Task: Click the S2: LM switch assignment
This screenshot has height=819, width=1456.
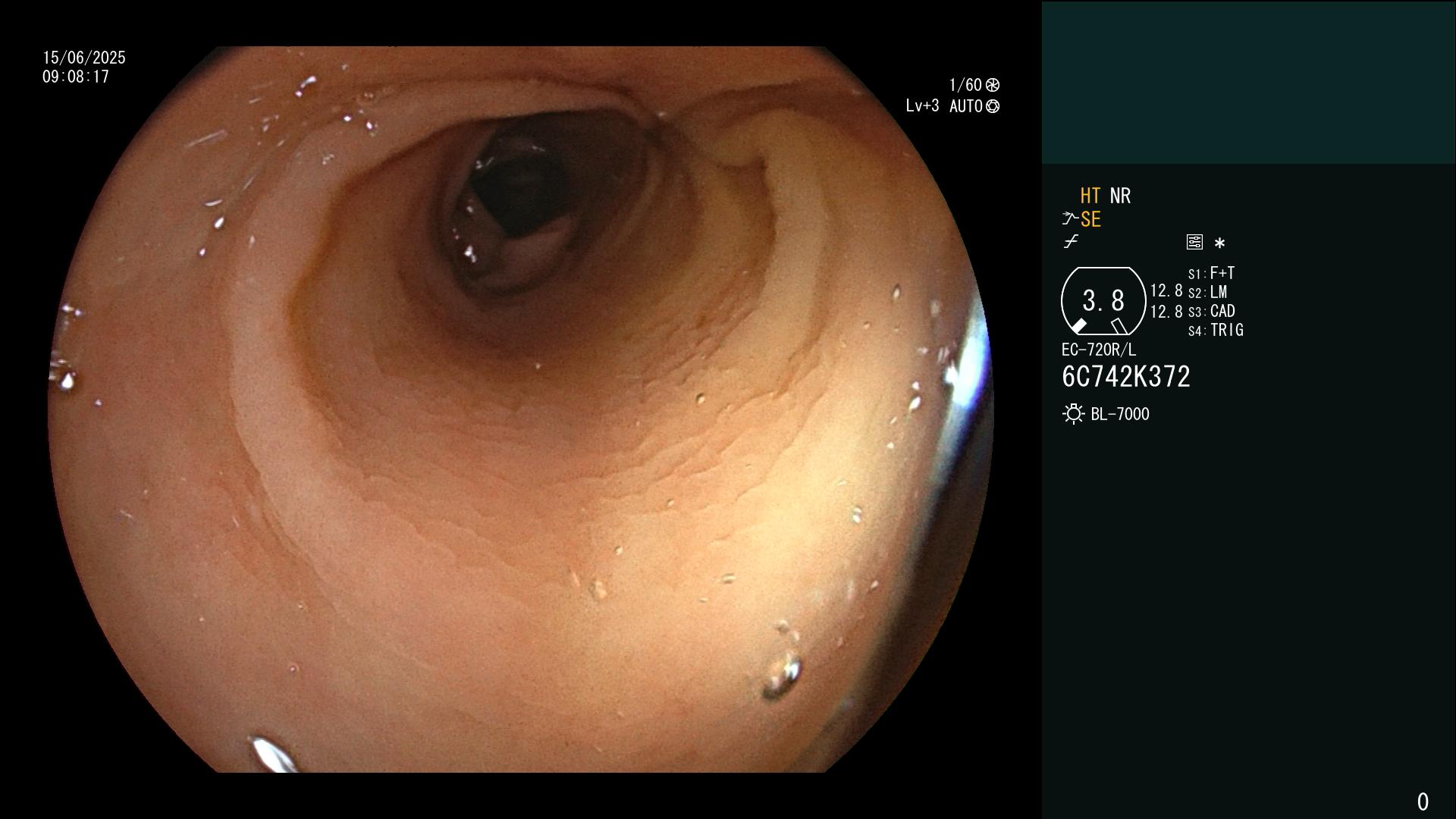Action: 1207,292
